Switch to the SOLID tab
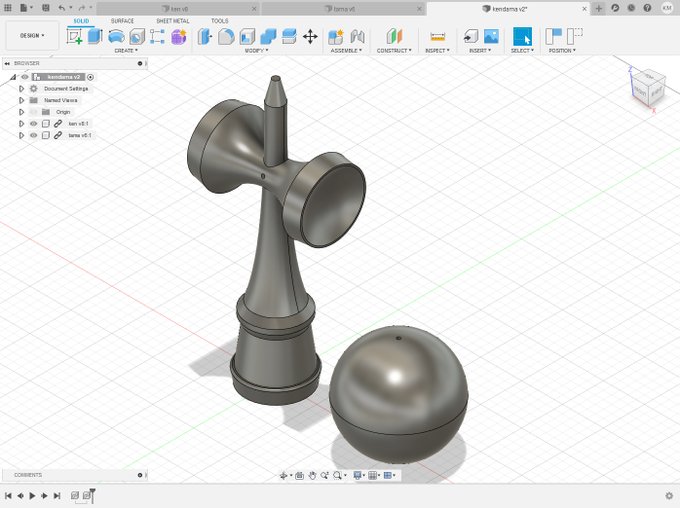 pos(81,21)
